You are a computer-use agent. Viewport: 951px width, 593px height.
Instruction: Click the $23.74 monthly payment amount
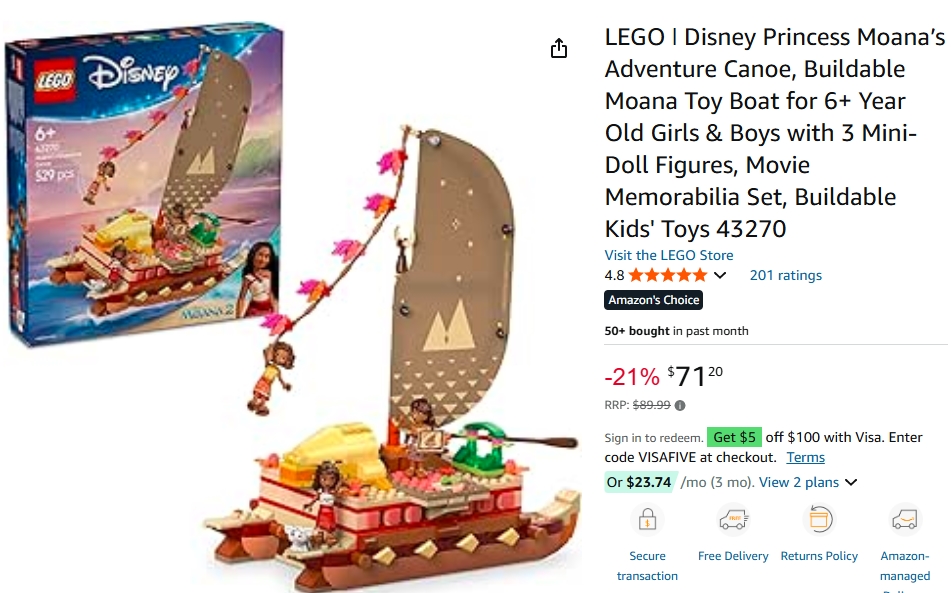coord(649,482)
